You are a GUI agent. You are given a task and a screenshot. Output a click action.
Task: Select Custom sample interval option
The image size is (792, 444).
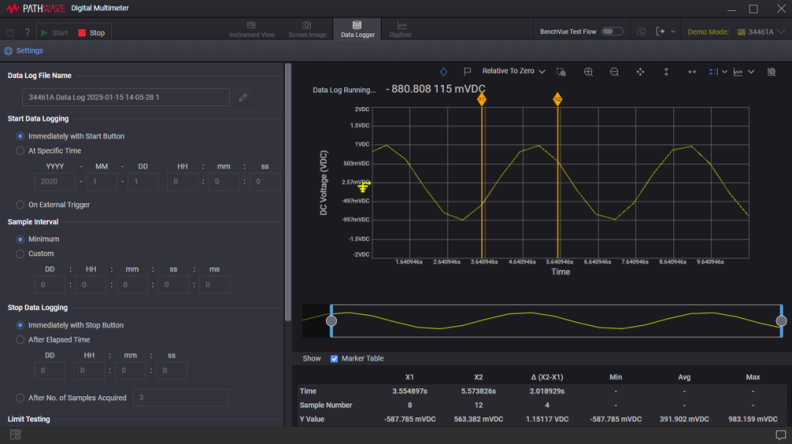tap(20, 253)
